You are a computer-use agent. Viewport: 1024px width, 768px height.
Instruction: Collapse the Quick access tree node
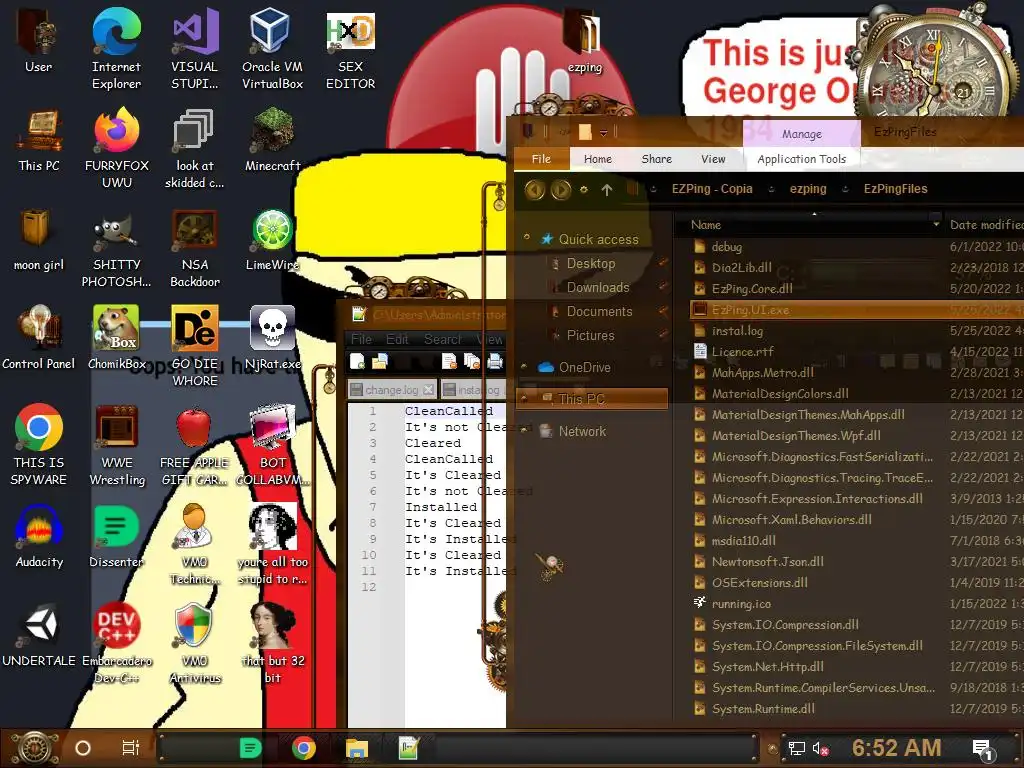[526, 238]
